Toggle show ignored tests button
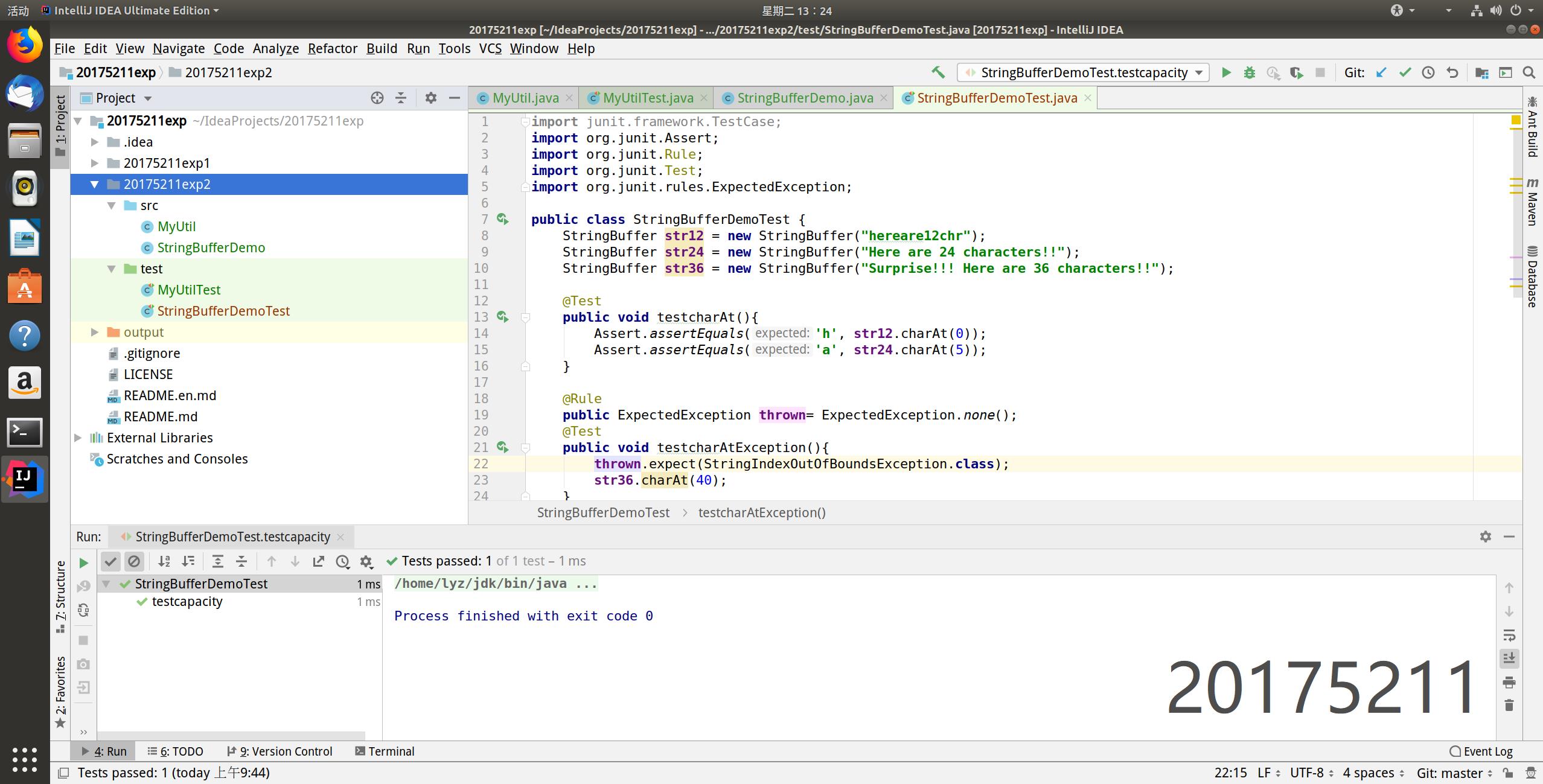The image size is (1543, 784). click(x=134, y=561)
